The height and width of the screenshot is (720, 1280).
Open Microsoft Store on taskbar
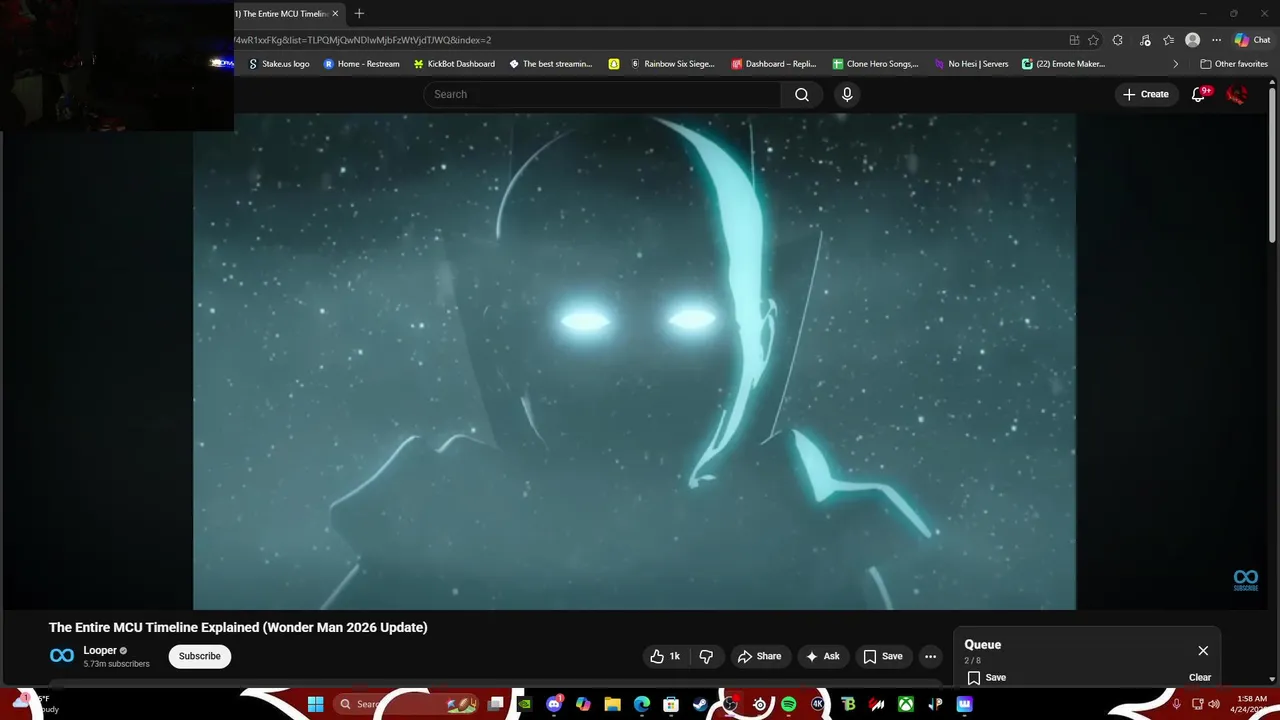(671, 704)
